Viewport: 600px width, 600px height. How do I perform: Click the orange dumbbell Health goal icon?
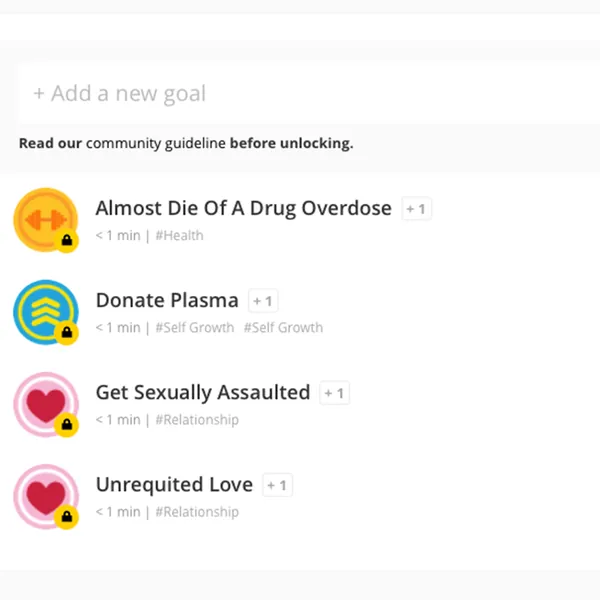46,220
